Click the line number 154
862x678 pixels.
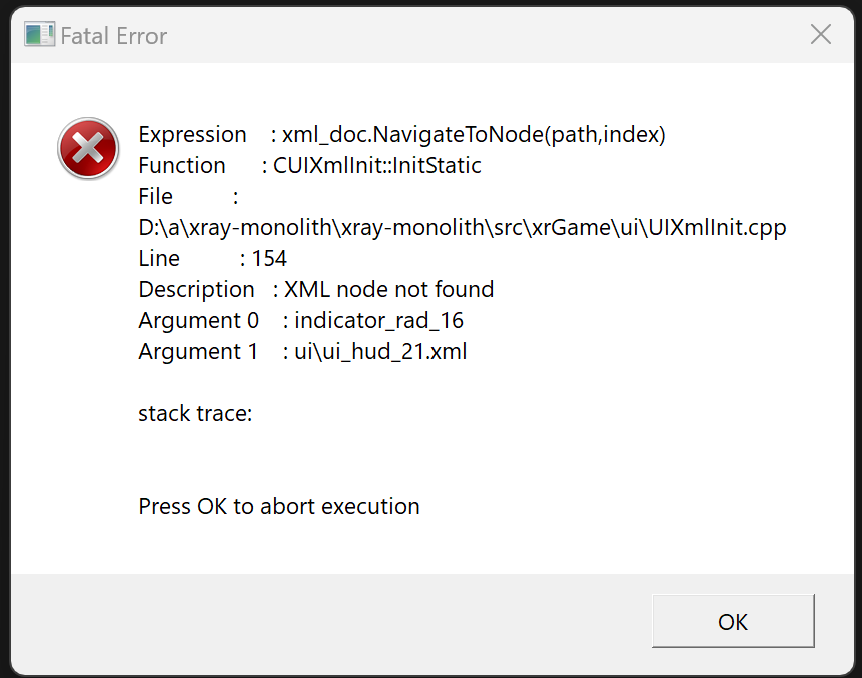[x=269, y=258]
